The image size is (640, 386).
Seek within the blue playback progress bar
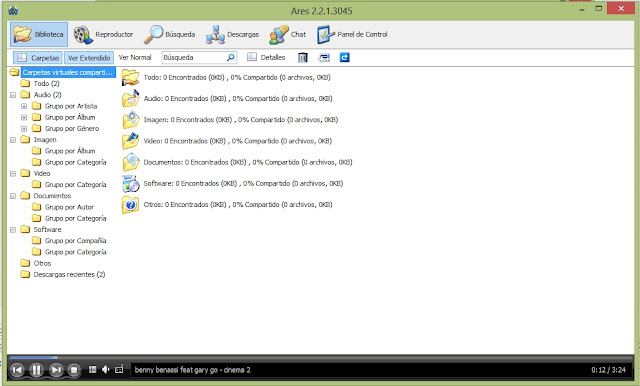pyautogui.click(x=33, y=357)
